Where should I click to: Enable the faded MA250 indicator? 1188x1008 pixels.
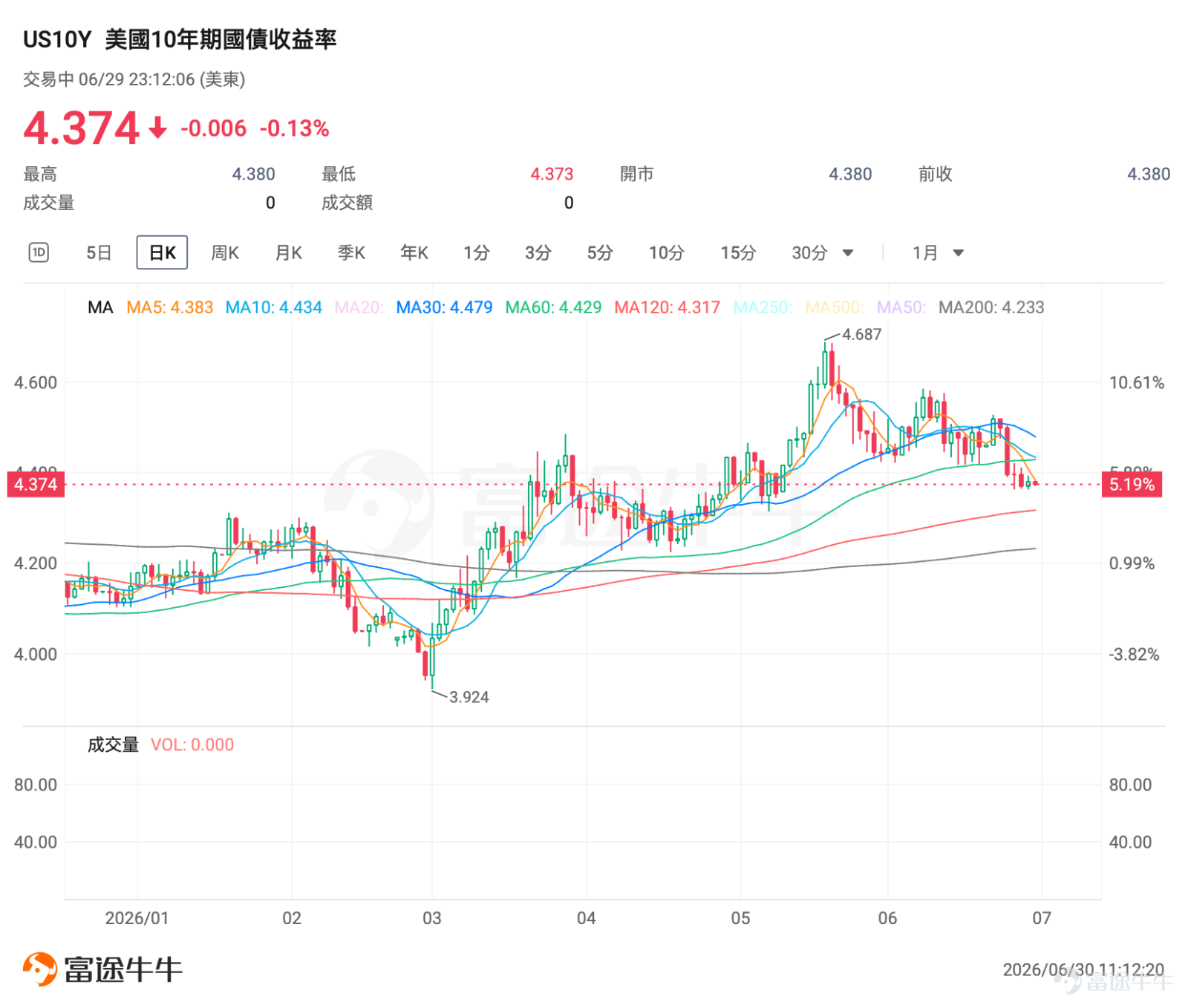coord(763,307)
